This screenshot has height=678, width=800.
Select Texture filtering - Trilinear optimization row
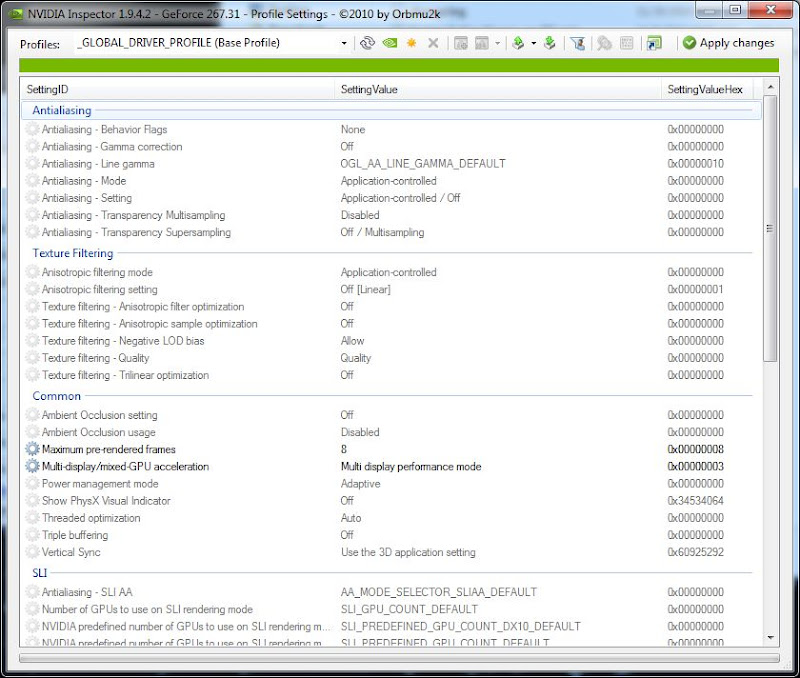[391, 375]
